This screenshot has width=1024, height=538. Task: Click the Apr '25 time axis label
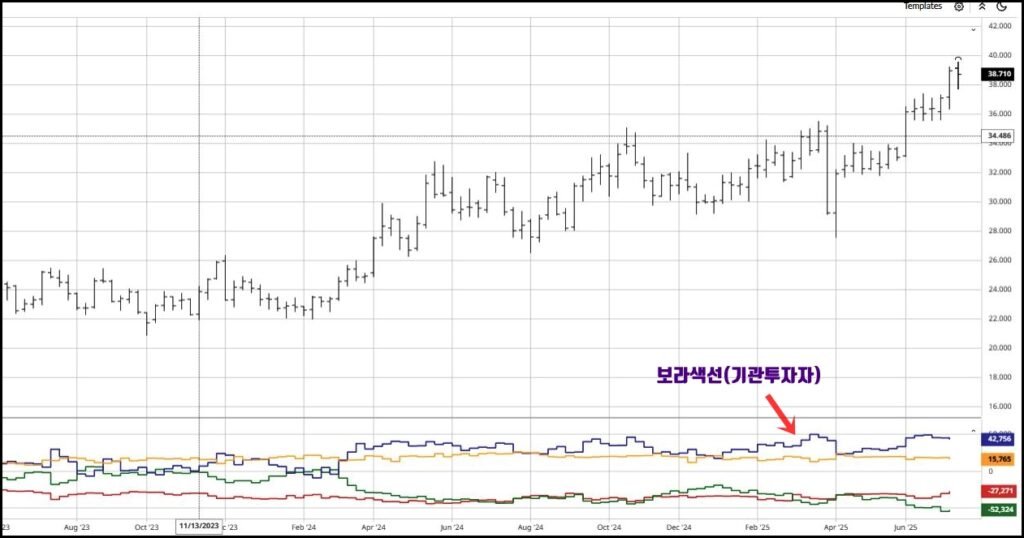(836, 527)
